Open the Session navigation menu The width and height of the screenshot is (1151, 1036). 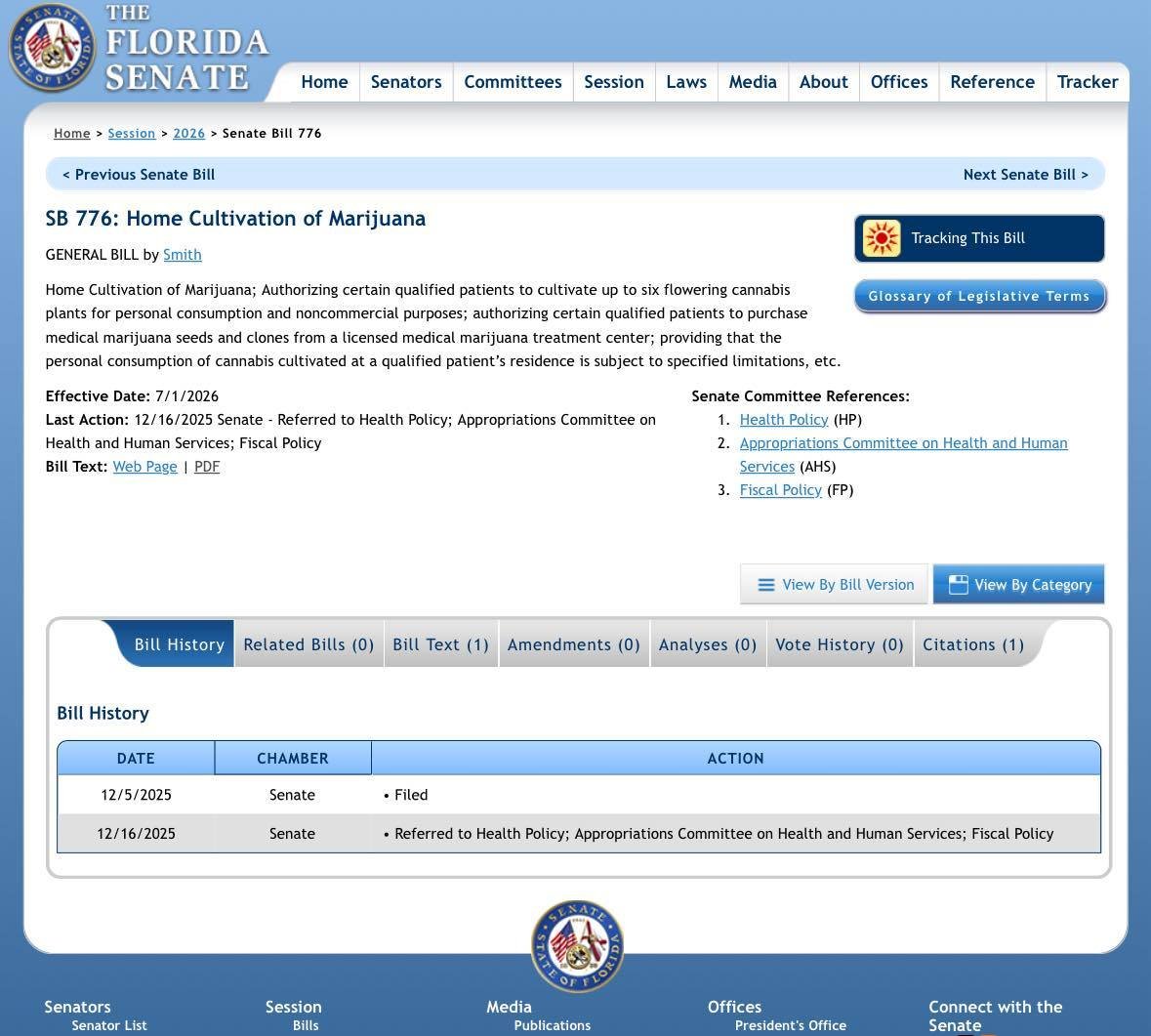point(614,82)
